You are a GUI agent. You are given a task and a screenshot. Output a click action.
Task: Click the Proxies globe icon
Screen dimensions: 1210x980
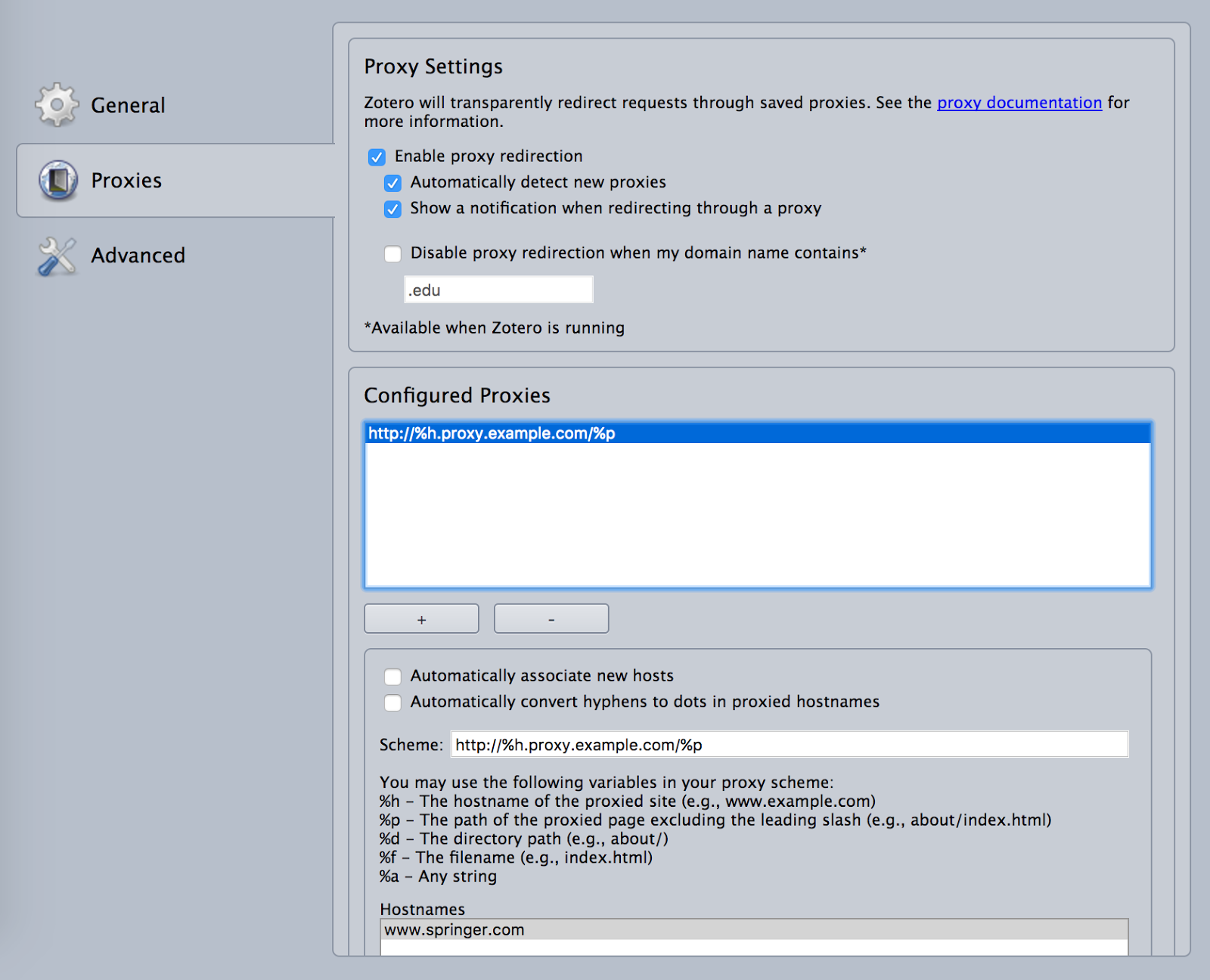[x=58, y=181]
